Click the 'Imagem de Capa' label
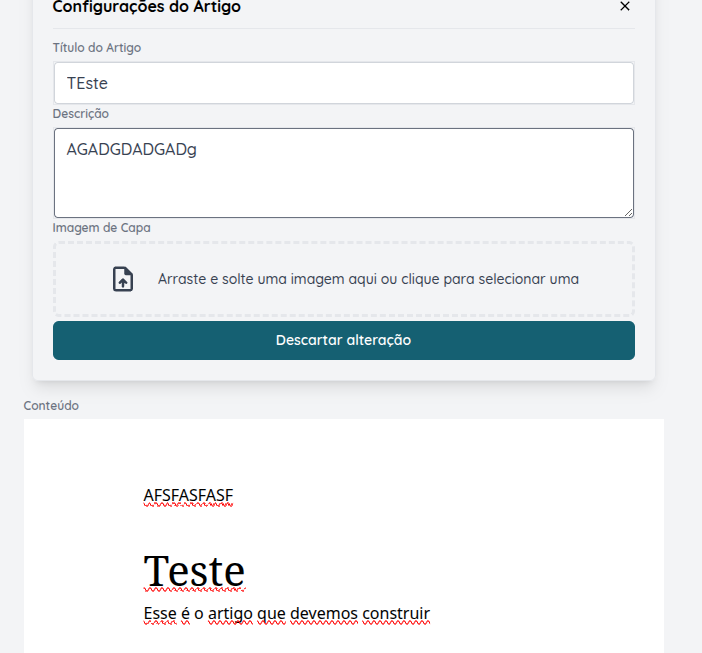This screenshot has width=702, height=653. 101,228
